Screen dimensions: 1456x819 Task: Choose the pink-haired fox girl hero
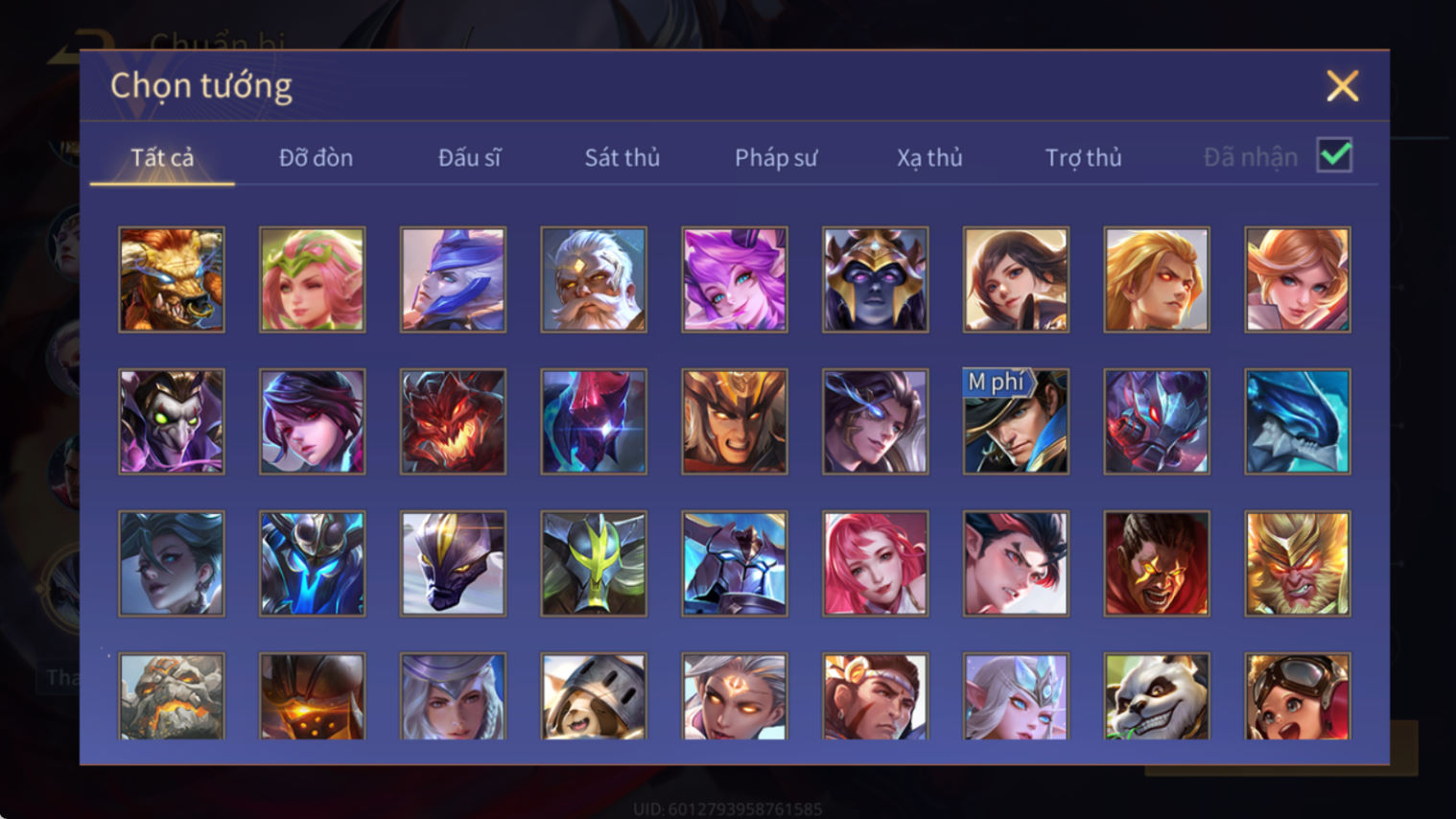click(x=735, y=280)
